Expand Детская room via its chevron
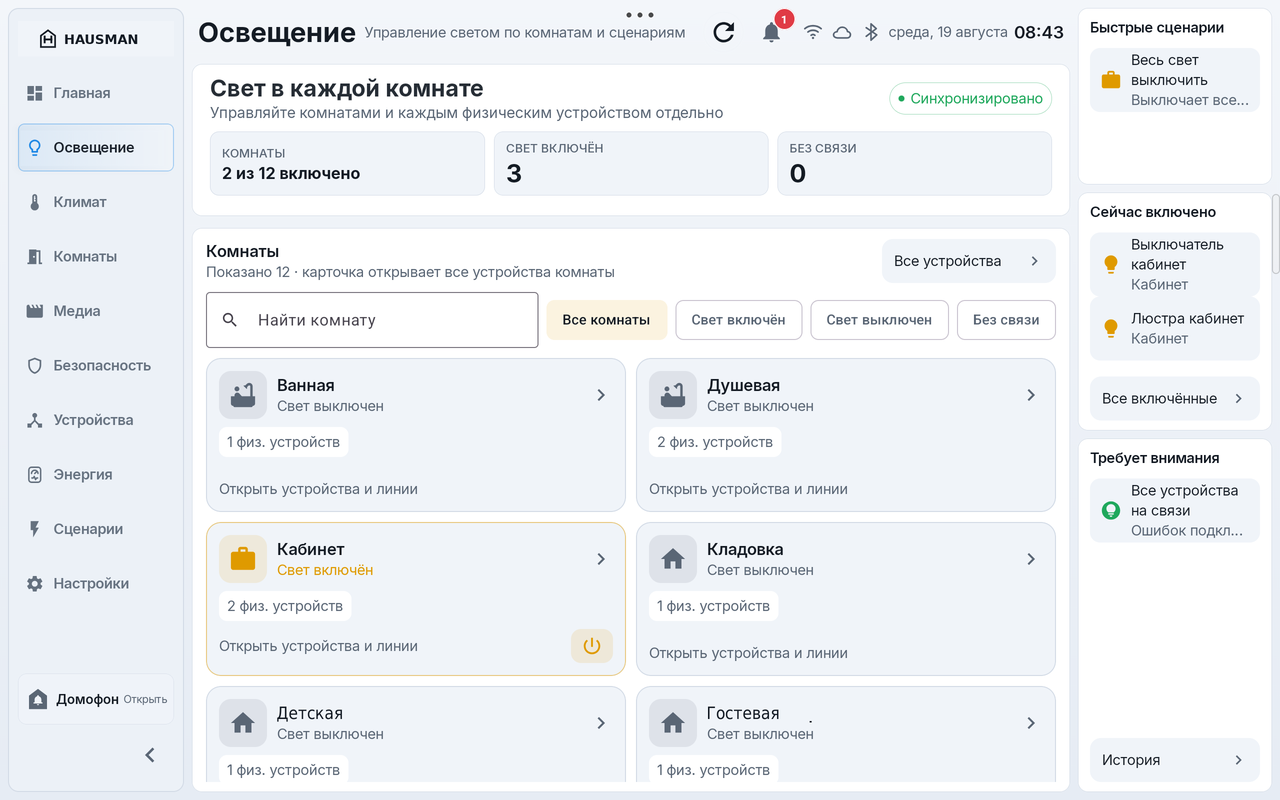The height and width of the screenshot is (800, 1280). [601, 723]
